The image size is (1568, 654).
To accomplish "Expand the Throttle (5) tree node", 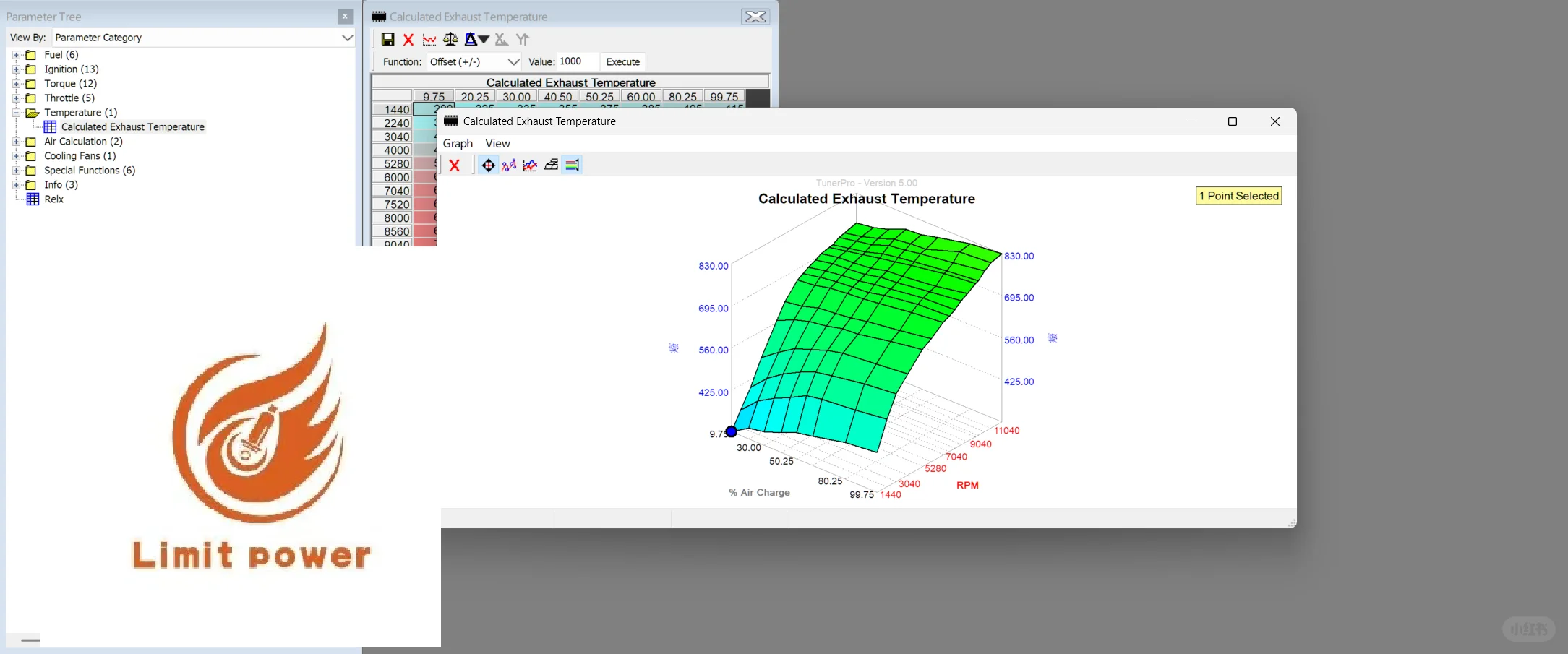I will (x=16, y=98).
